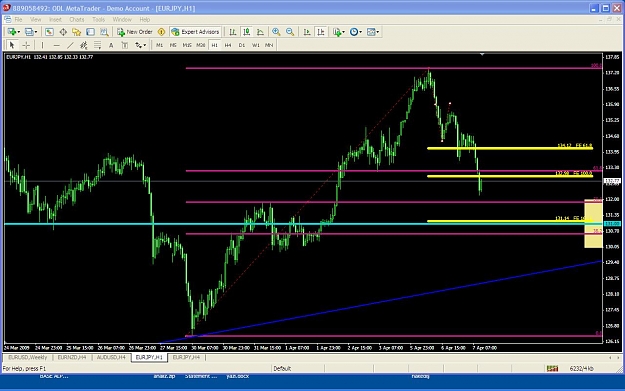Toggle chart Auto Scroll
The width and height of the screenshot is (625, 391).
tap(307, 32)
